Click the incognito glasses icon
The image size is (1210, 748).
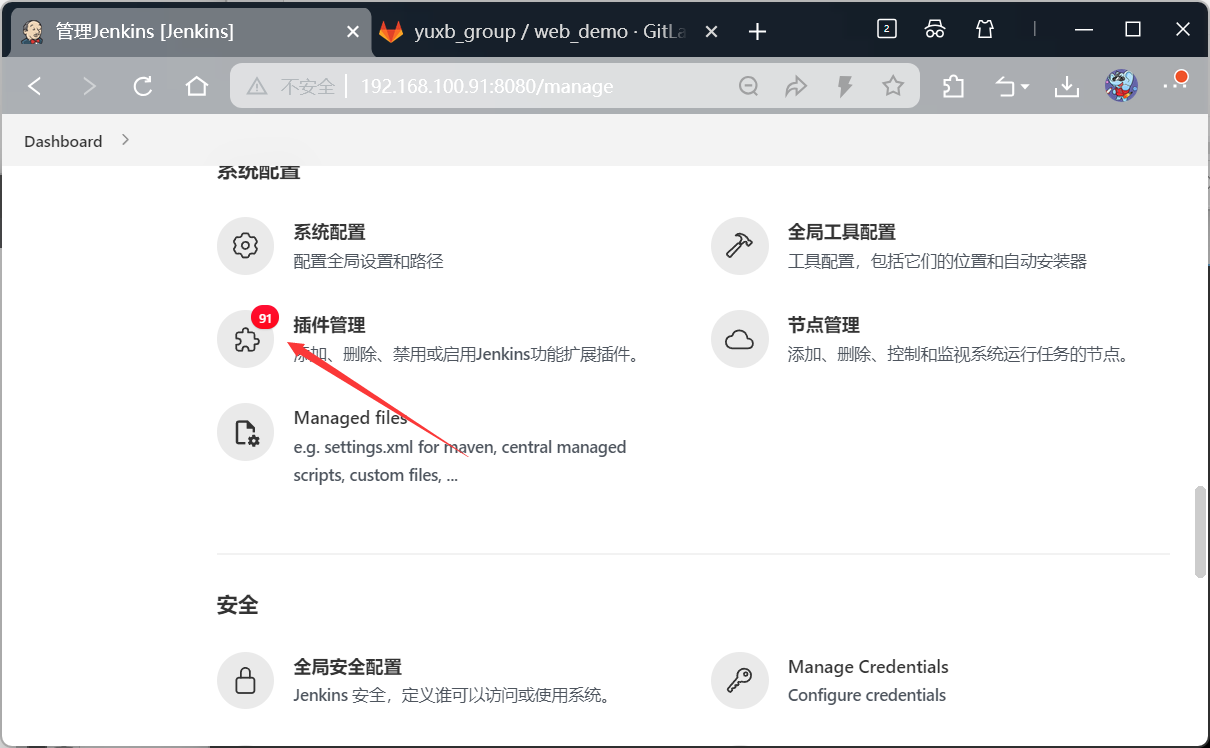(x=935, y=29)
